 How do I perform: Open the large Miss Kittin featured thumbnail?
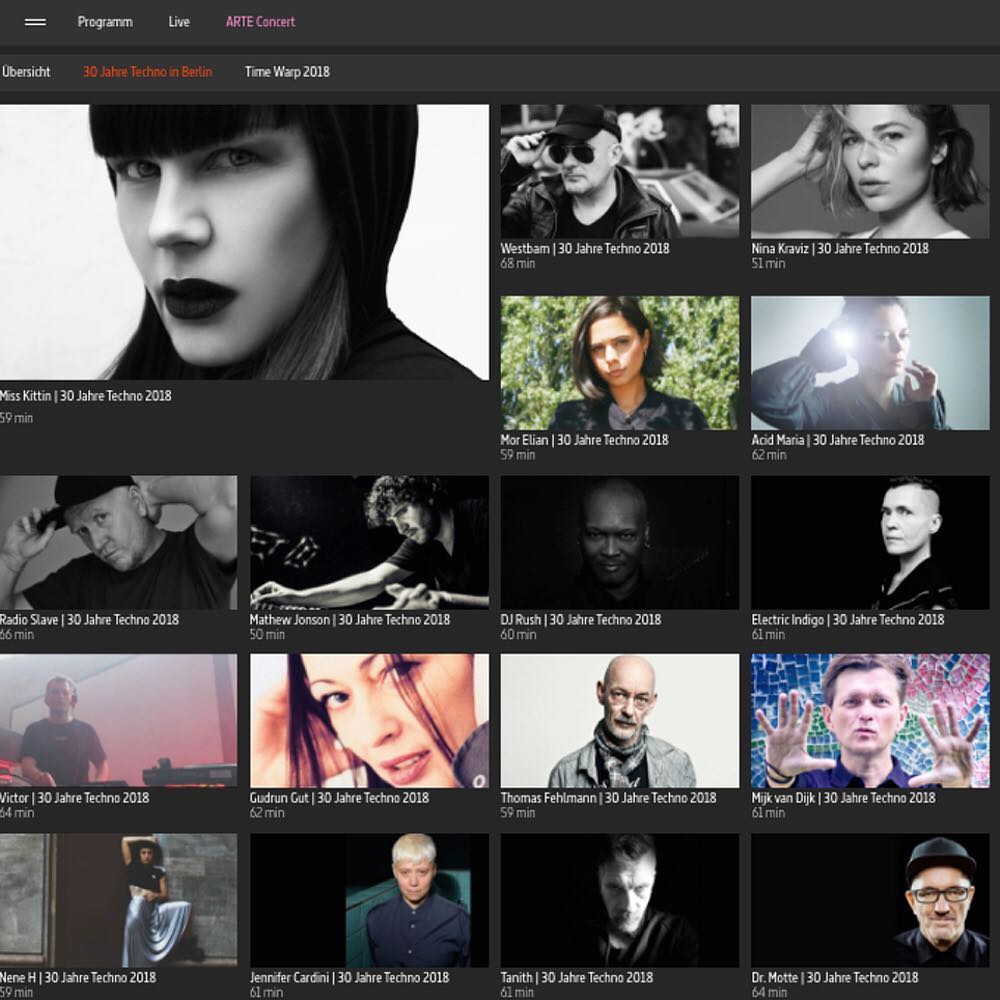244,242
